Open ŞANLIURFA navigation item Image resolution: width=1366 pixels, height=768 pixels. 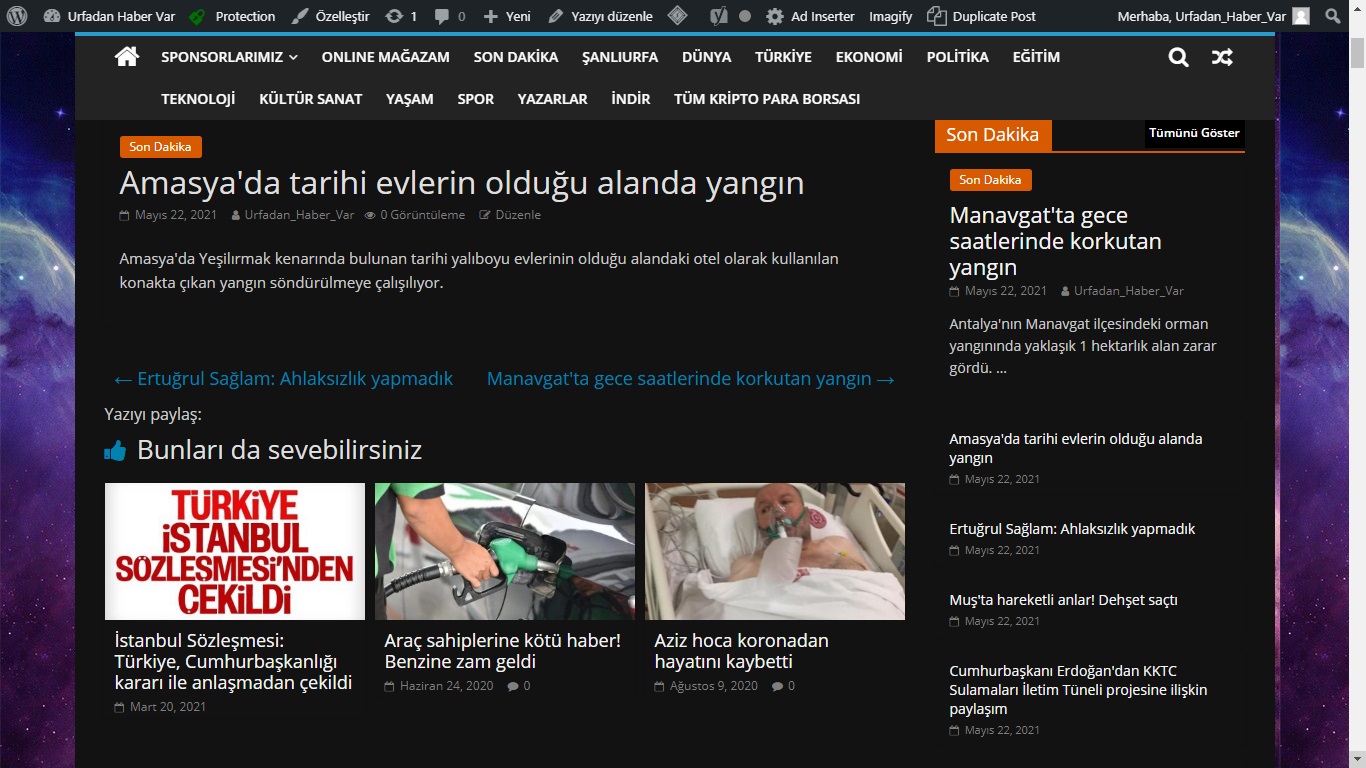620,57
